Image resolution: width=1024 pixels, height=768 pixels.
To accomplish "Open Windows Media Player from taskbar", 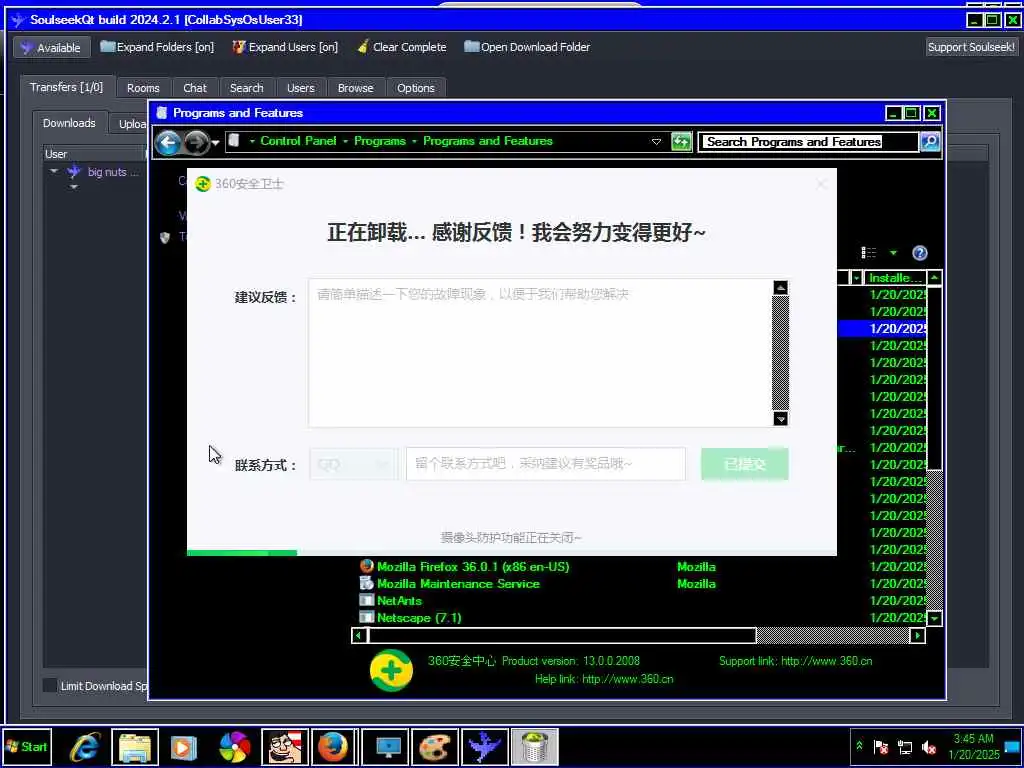I will [184, 747].
